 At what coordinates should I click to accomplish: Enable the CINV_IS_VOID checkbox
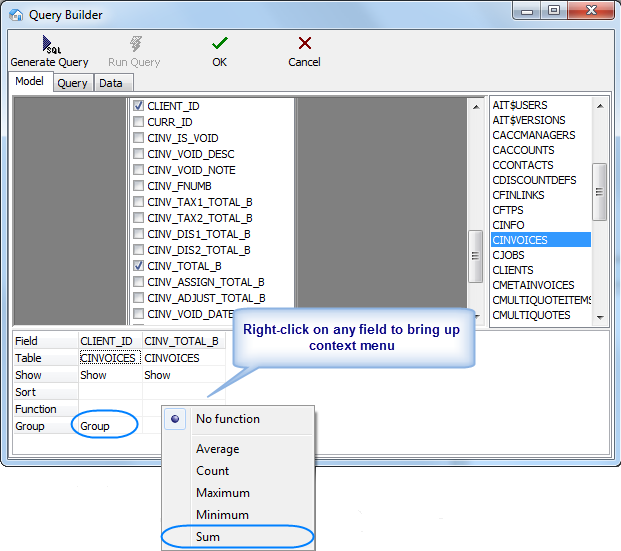[138, 137]
